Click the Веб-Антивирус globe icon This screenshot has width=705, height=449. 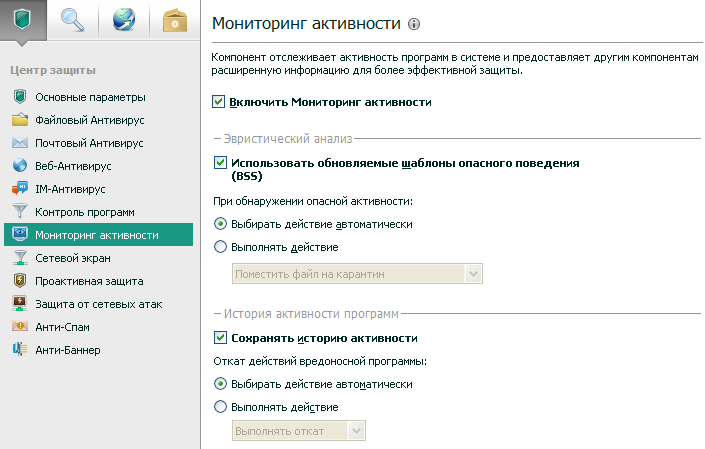coord(19,166)
